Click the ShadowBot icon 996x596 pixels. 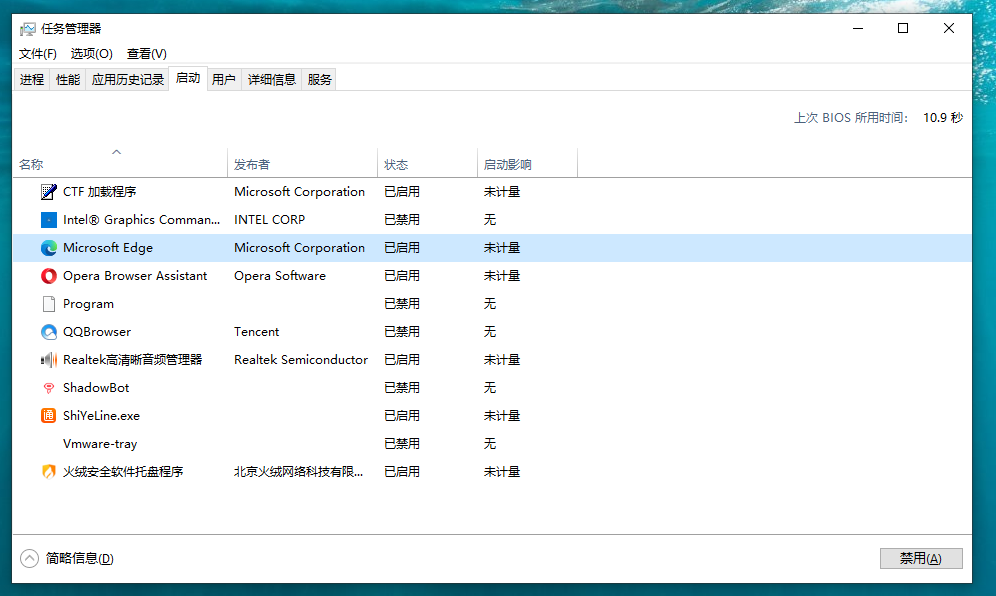(x=48, y=388)
